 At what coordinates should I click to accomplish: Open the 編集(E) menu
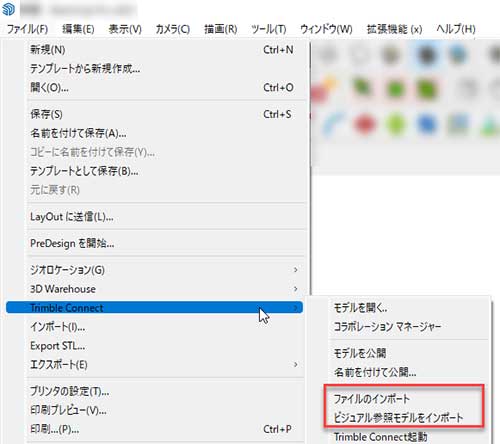click(x=78, y=29)
